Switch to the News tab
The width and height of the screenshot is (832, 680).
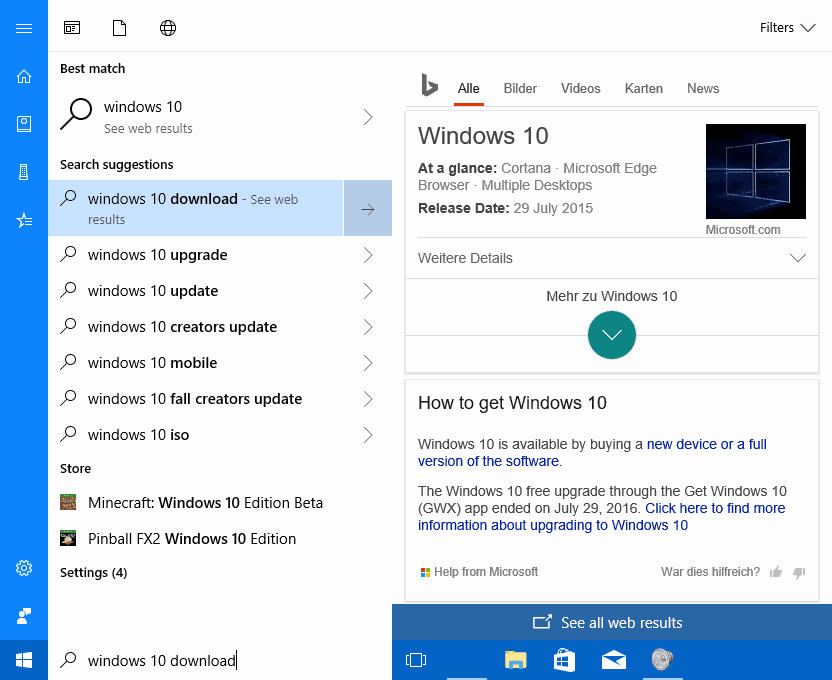[x=703, y=88]
